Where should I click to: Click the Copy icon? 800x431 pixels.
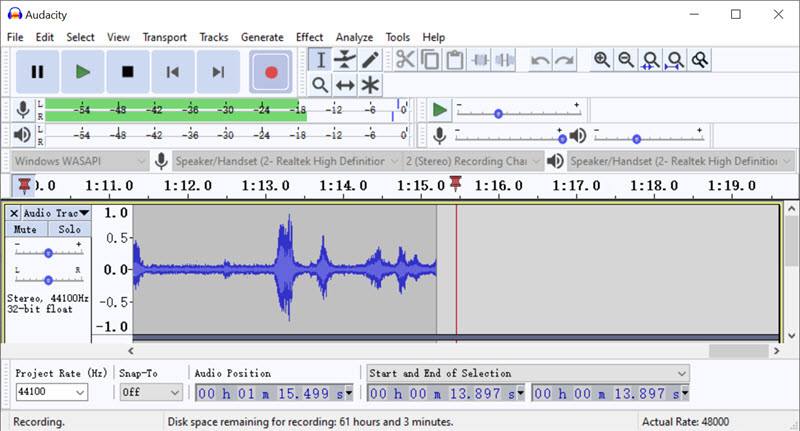(430, 60)
